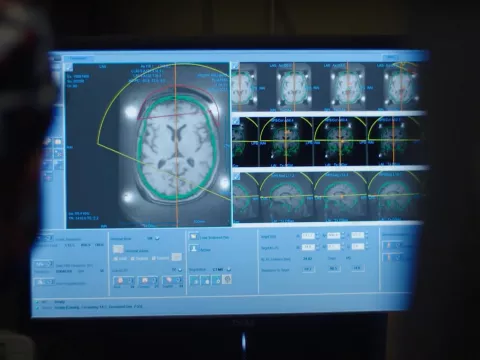480x360 pixels.
Task: Open the TC dropdown above view buttons
Action: [x=180, y=269]
